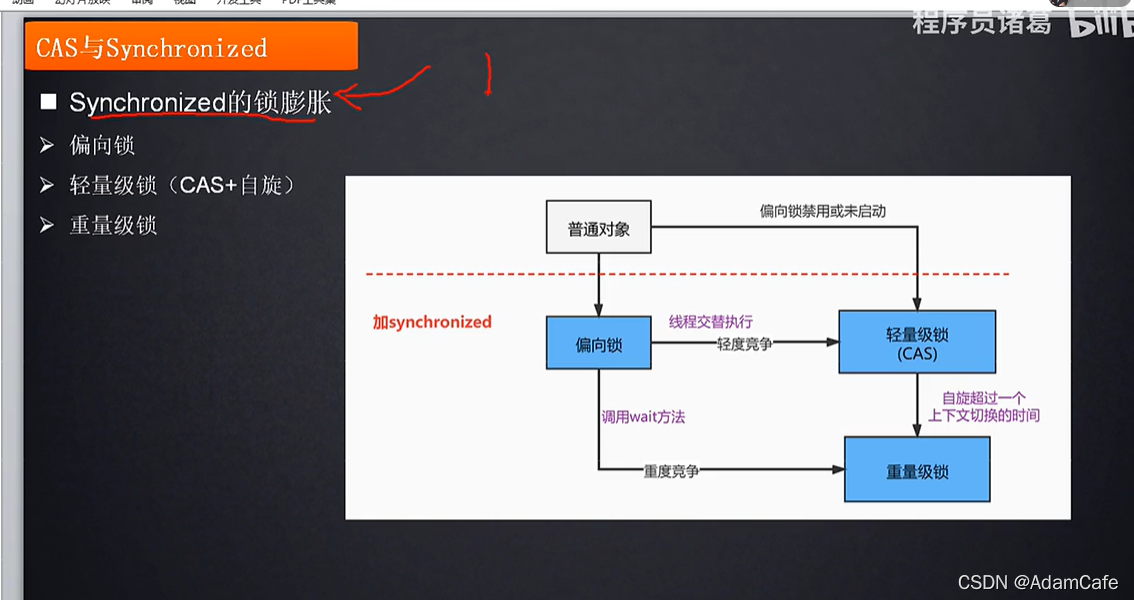Viewport: 1134px width, 600px height.
Task: Select the purple text "线程交替执行"
Action: pyautogui.click(x=710, y=322)
